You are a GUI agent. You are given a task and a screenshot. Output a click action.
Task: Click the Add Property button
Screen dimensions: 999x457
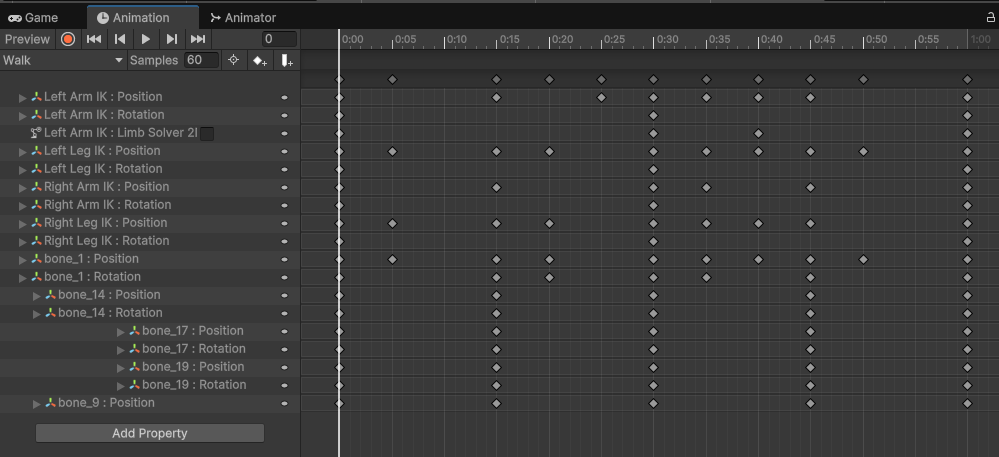150,433
